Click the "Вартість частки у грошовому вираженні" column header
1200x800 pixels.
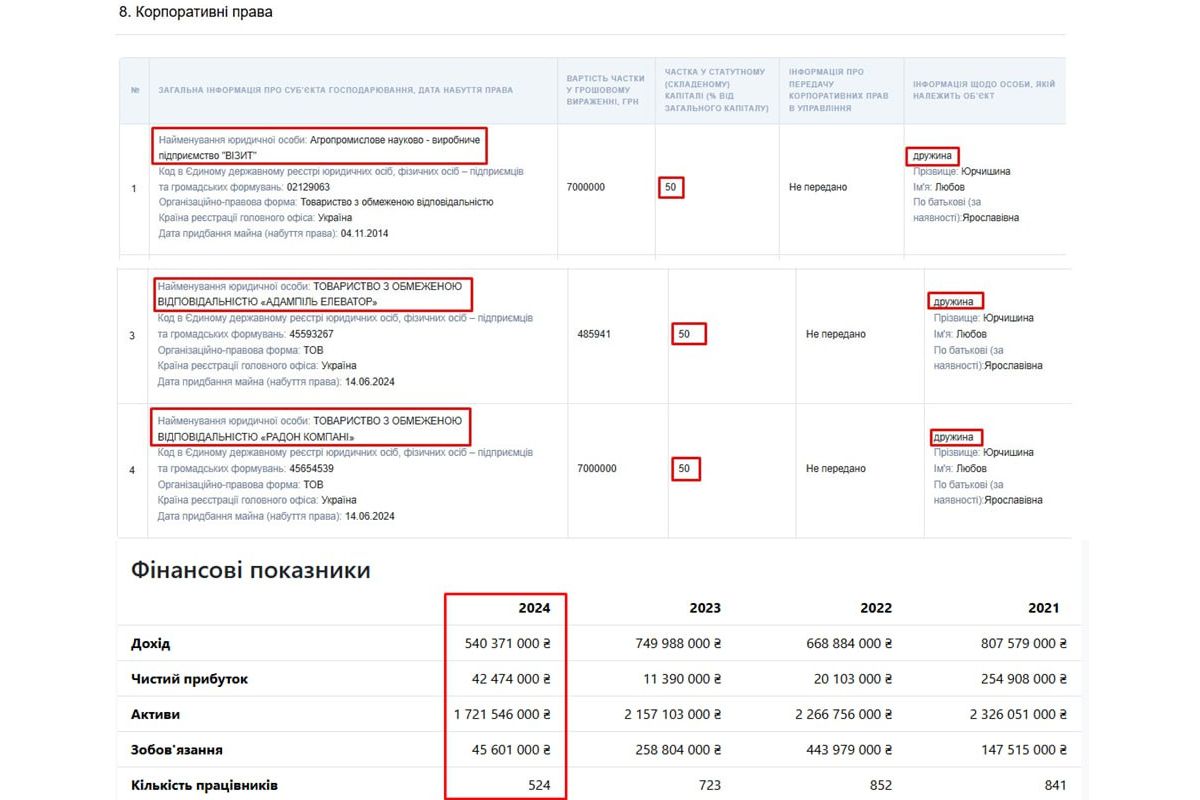point(605,90)
